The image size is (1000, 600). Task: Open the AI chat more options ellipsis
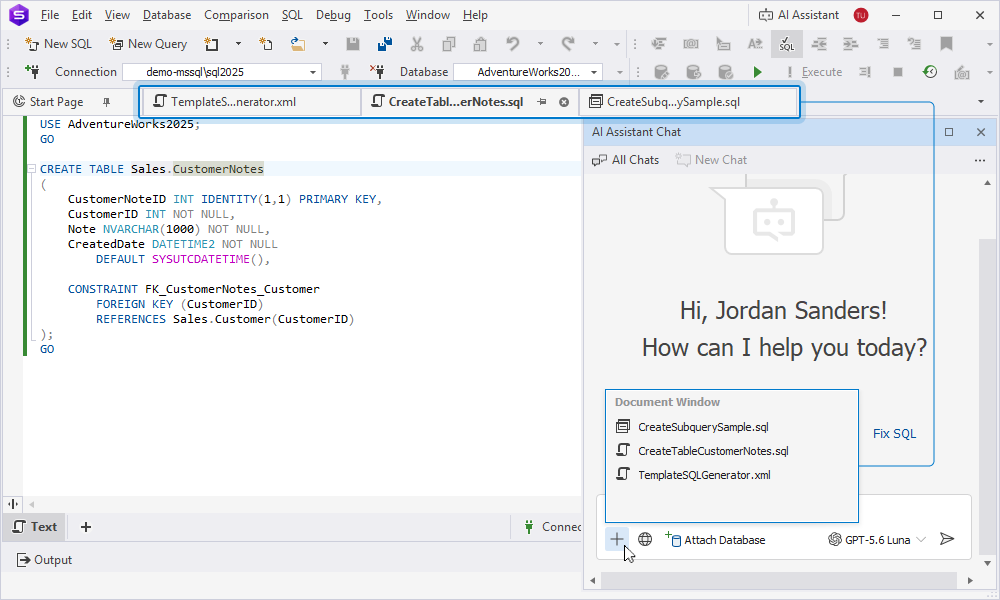(980, 160)
